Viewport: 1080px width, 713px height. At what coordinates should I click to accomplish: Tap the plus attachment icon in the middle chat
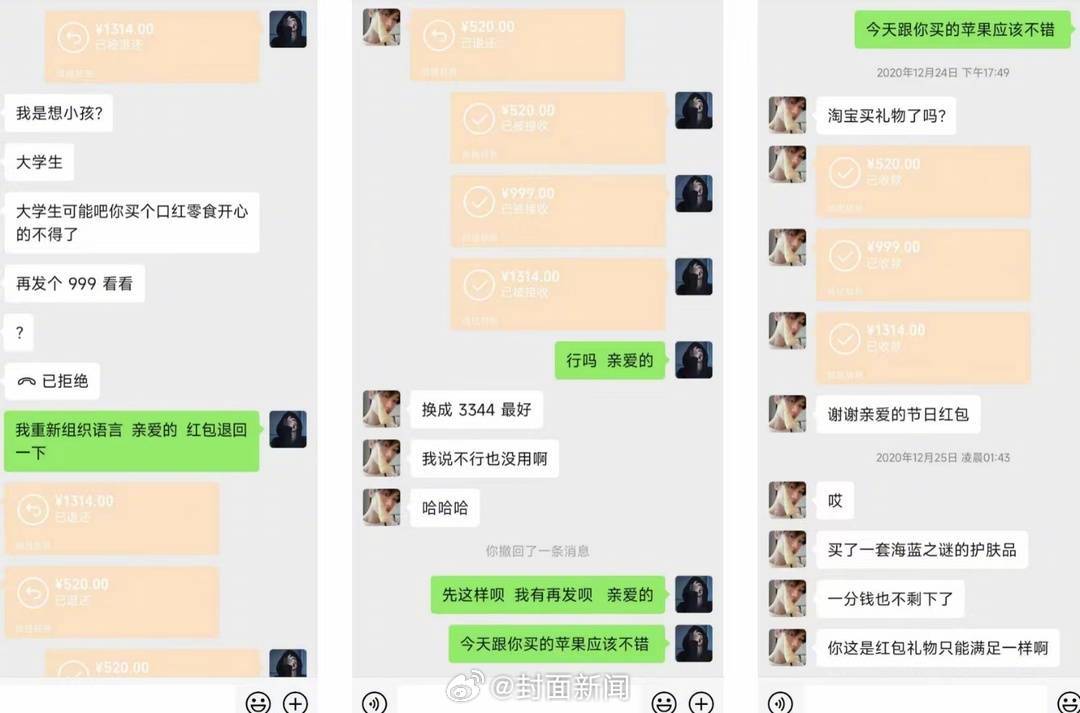[x=701, y=703]
